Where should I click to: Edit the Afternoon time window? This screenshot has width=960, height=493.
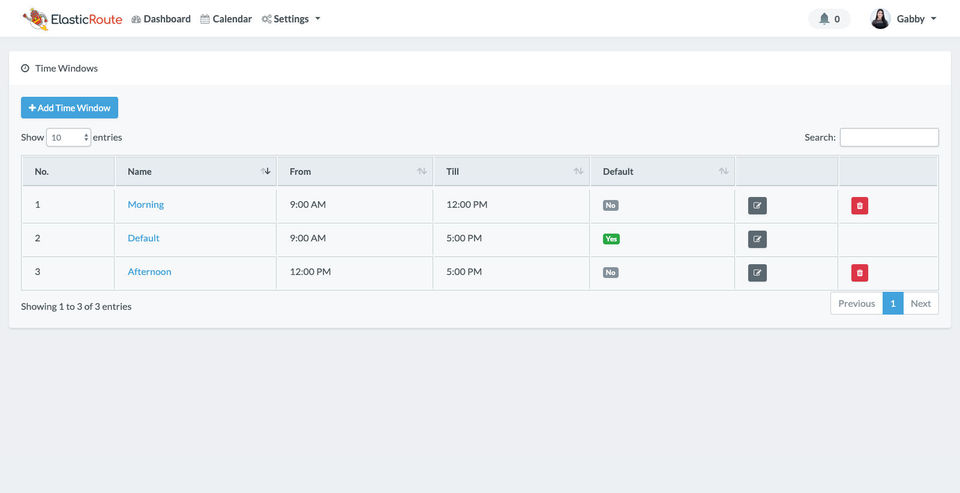coord(757,273)
